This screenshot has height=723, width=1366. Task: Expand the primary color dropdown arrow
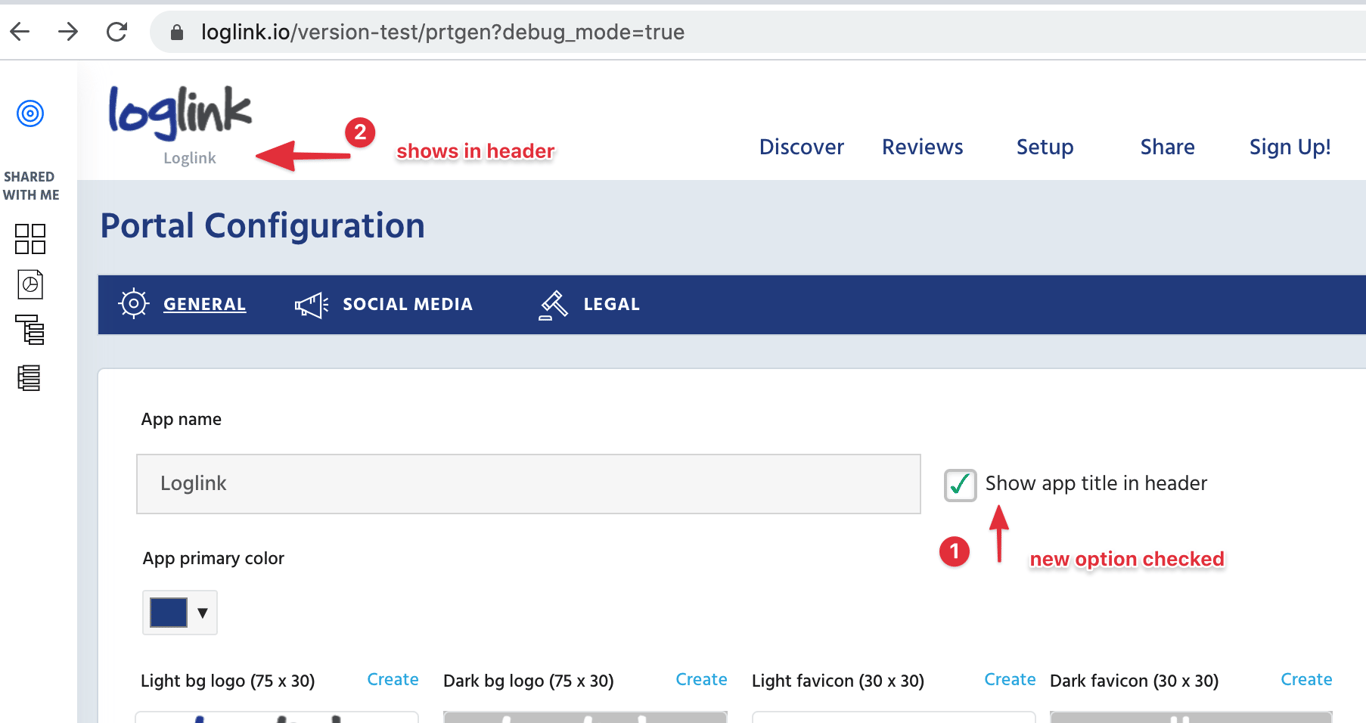coord(202,613)
